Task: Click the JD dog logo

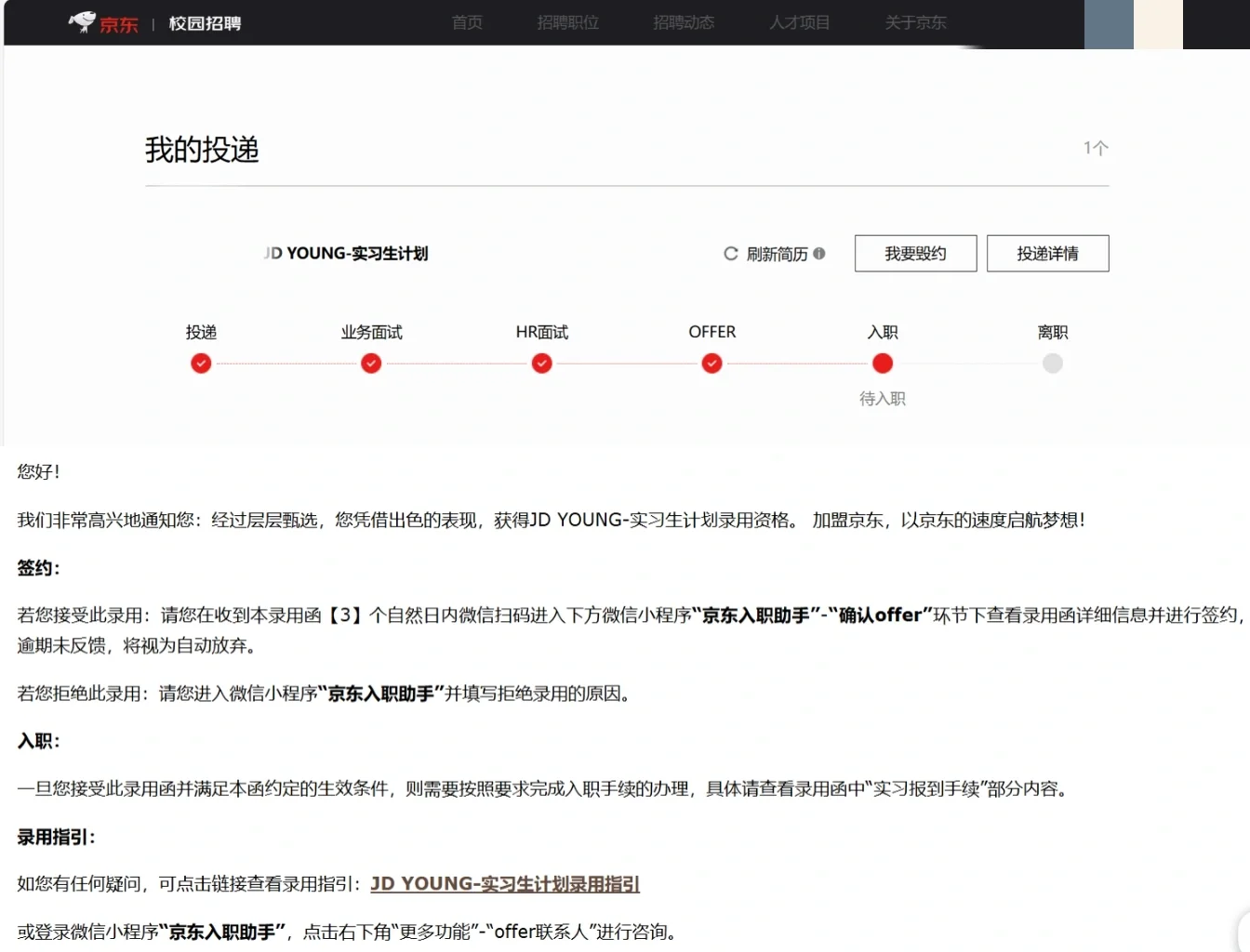Action: click(82, 21)
